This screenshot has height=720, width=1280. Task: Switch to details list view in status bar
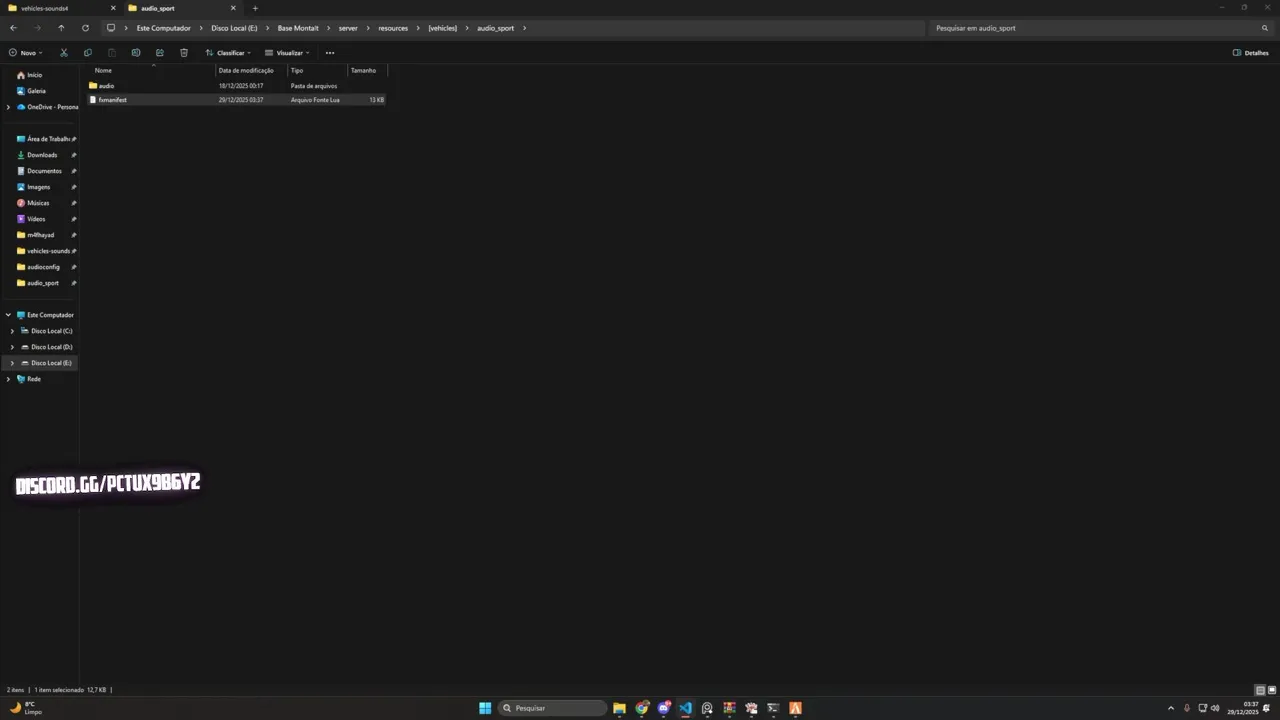1260,690
